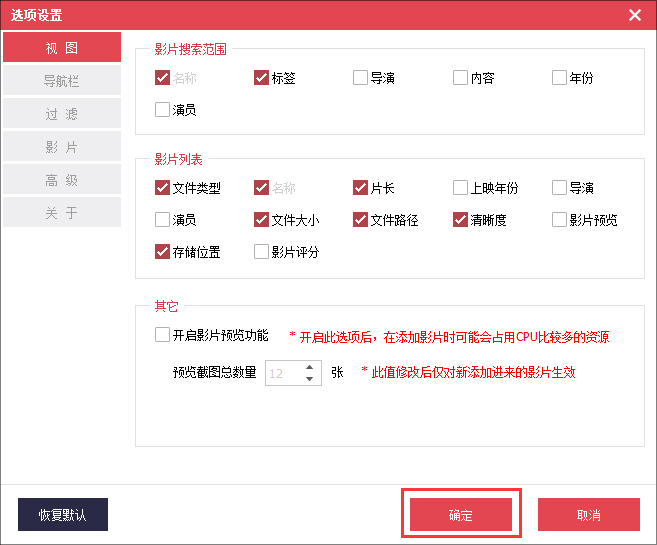
Task: Open the 影片 settings tab
Action: coord(62,147)
